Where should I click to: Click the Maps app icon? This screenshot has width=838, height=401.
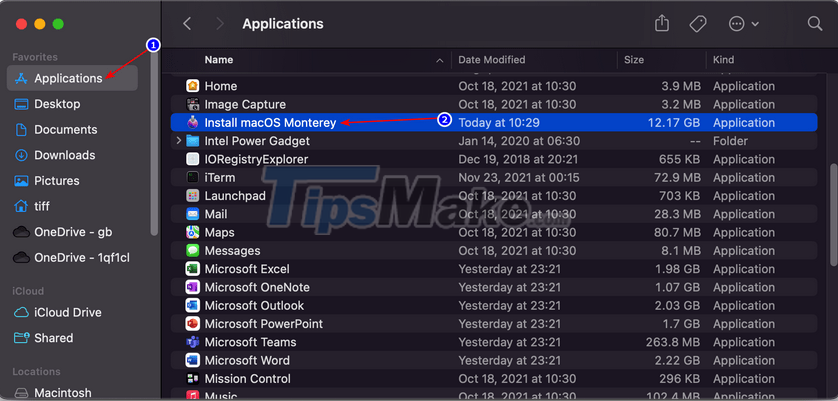192,233
